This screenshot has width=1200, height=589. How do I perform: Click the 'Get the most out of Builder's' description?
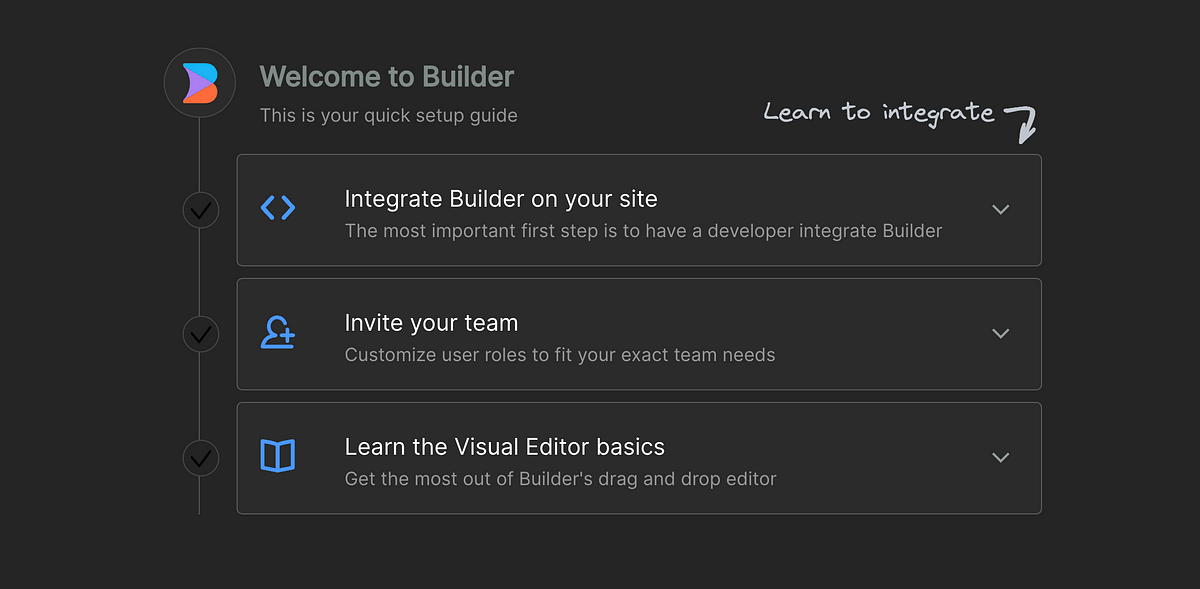(x=561, y=479)
